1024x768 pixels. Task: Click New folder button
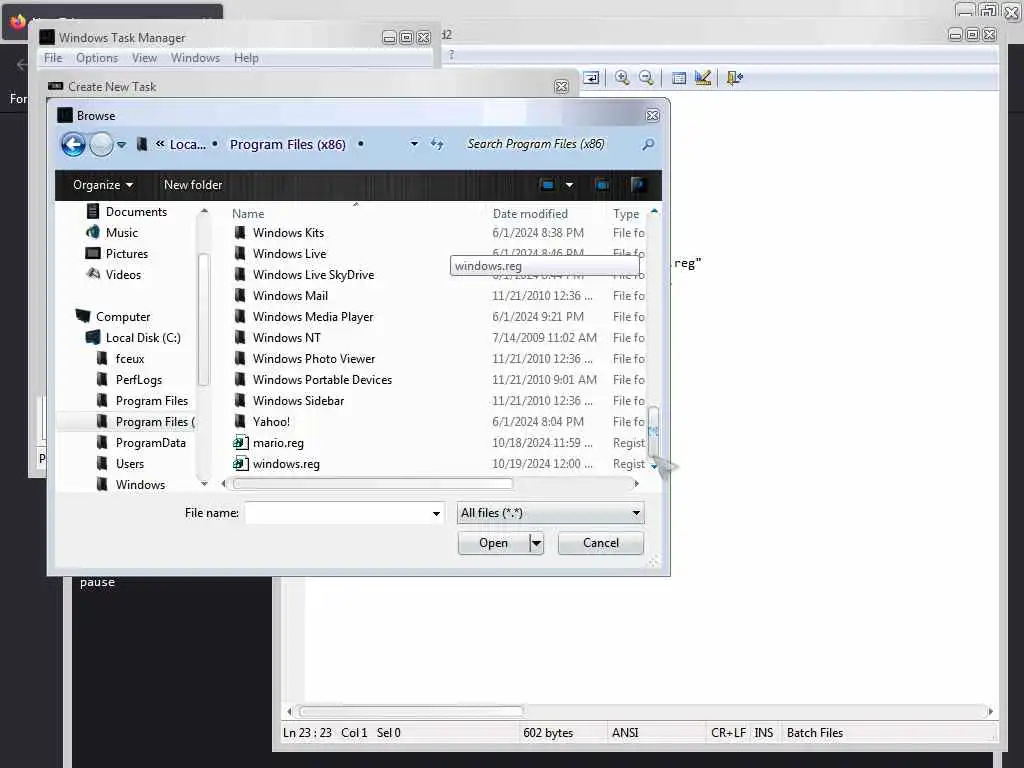click(193, 185)
